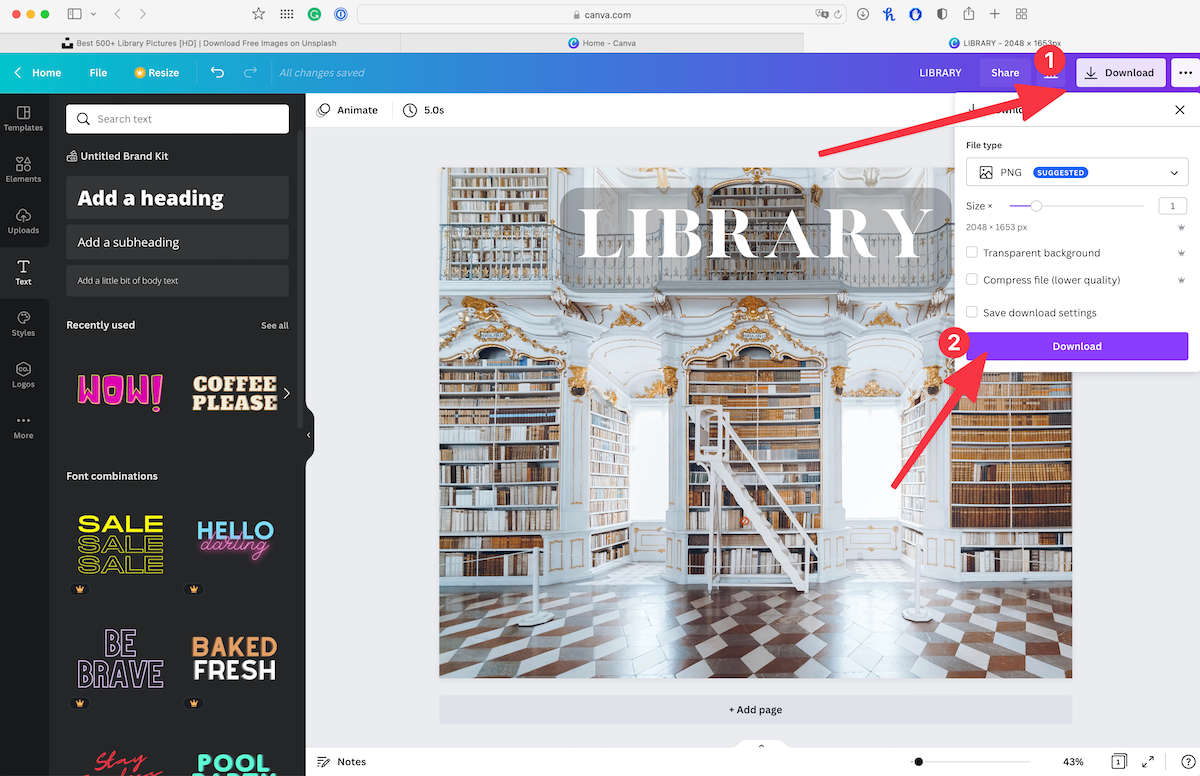Open the Elements sidebar panel
The width and height of the screenshot is (1200, 776).
point(23,169)
